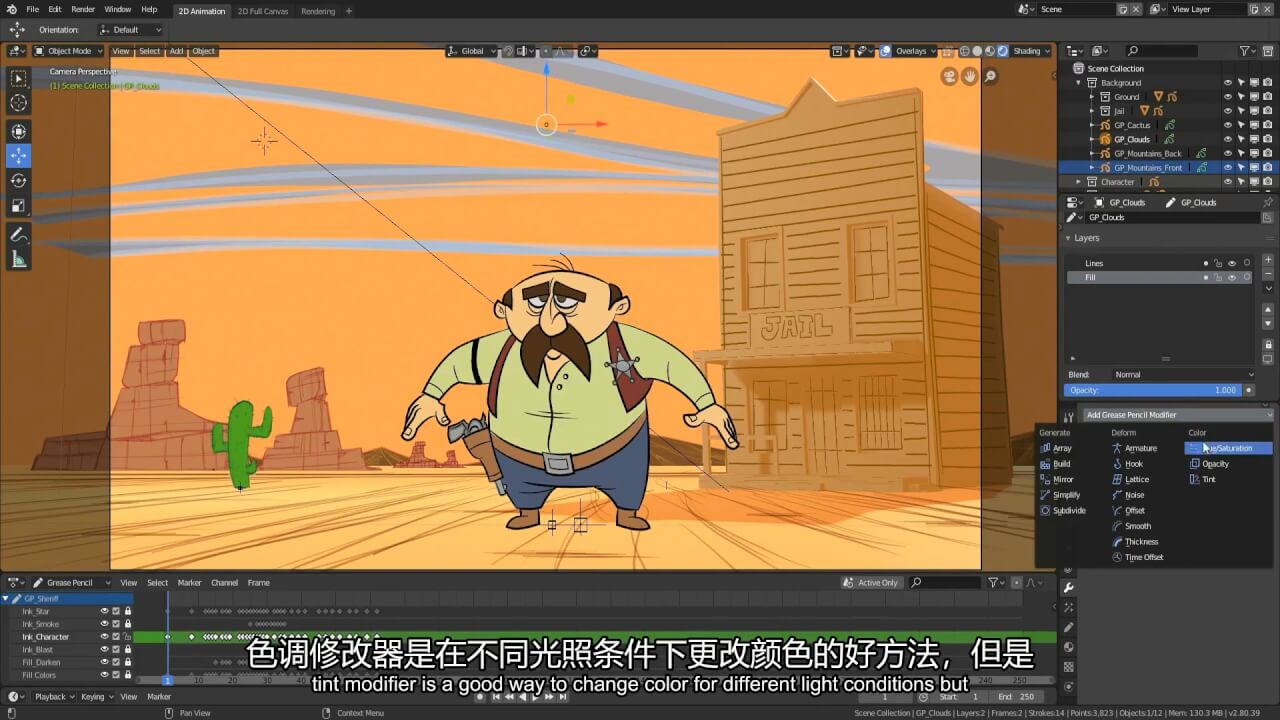1280x720 pixels.
Task: Switch to rendered shading mode
Action: [1002, 51]
